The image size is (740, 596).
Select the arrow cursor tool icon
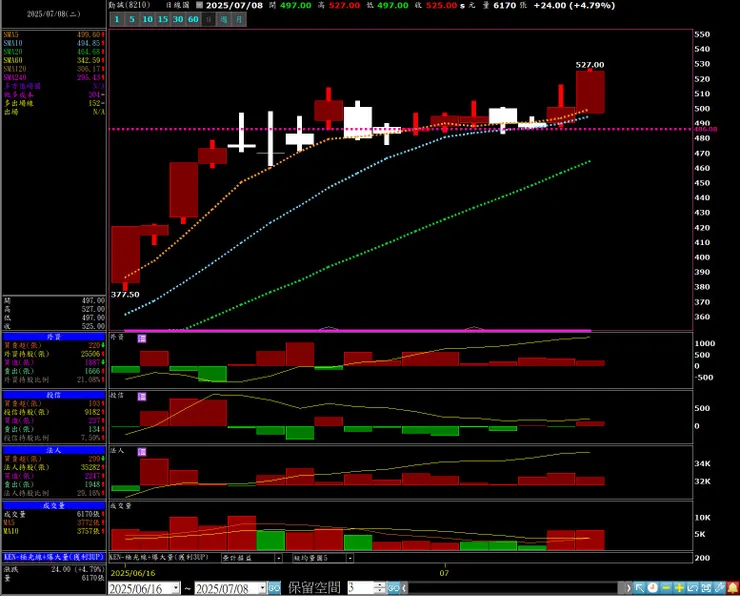coord(639,588)
